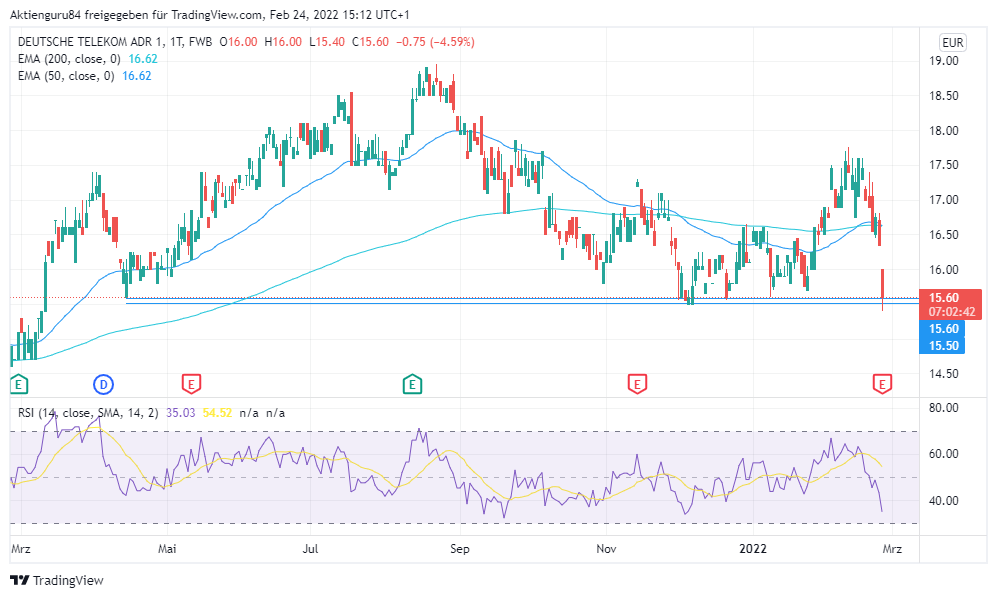Click the low price L15.40
Viewport: 997px width, 598px height.
pos(327,42)
